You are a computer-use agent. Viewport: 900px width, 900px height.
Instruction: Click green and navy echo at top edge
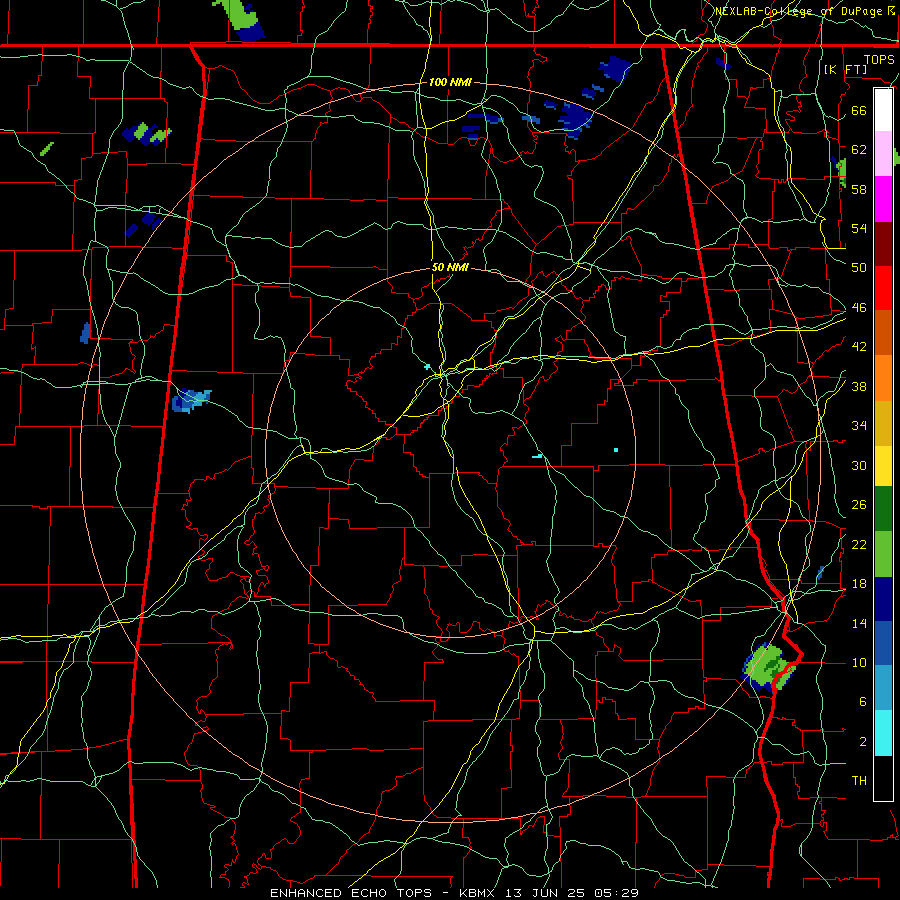tap(240, 20)
